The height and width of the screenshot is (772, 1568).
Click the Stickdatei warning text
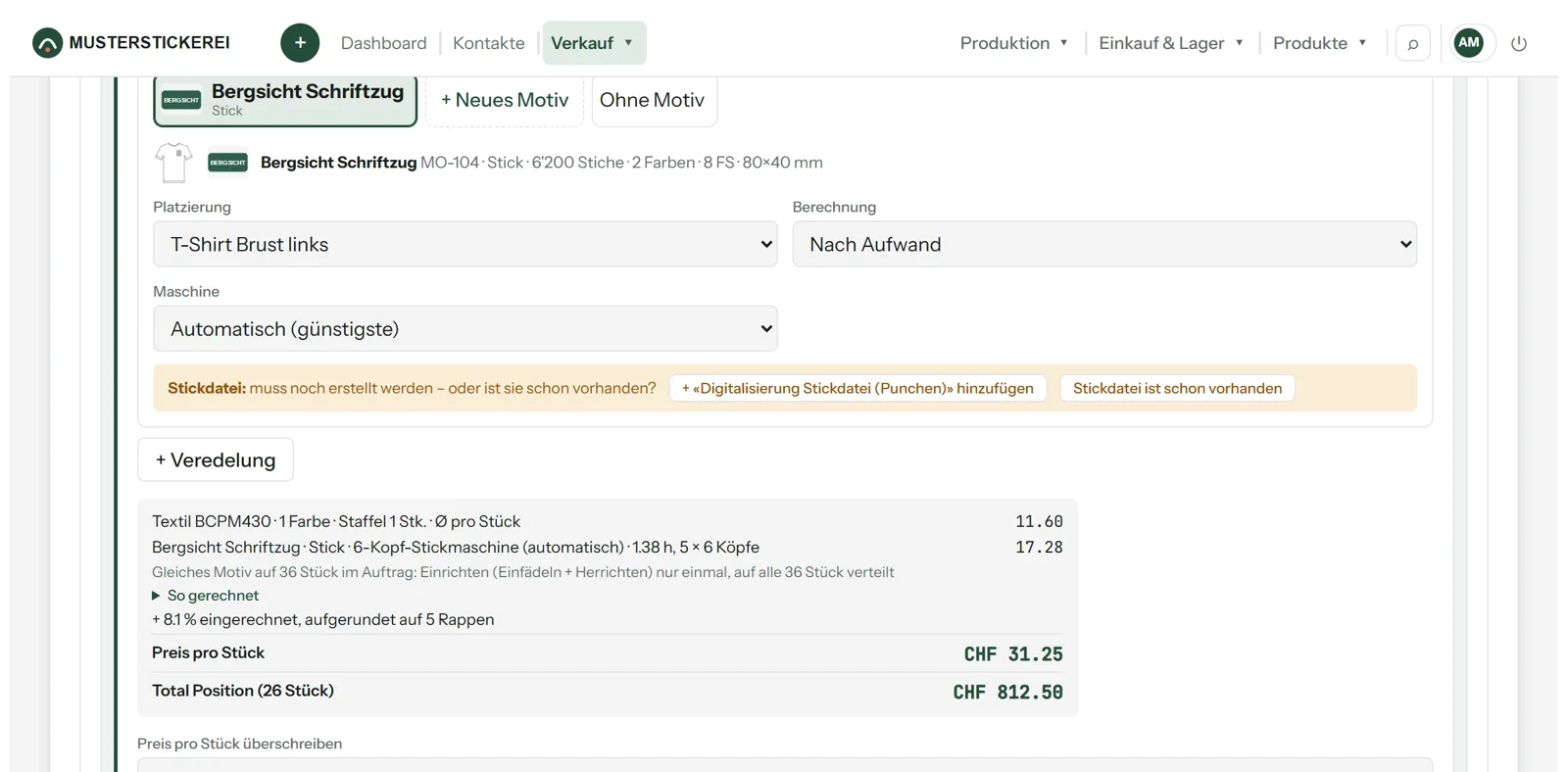pyautogui.click(x=412, y=388)
